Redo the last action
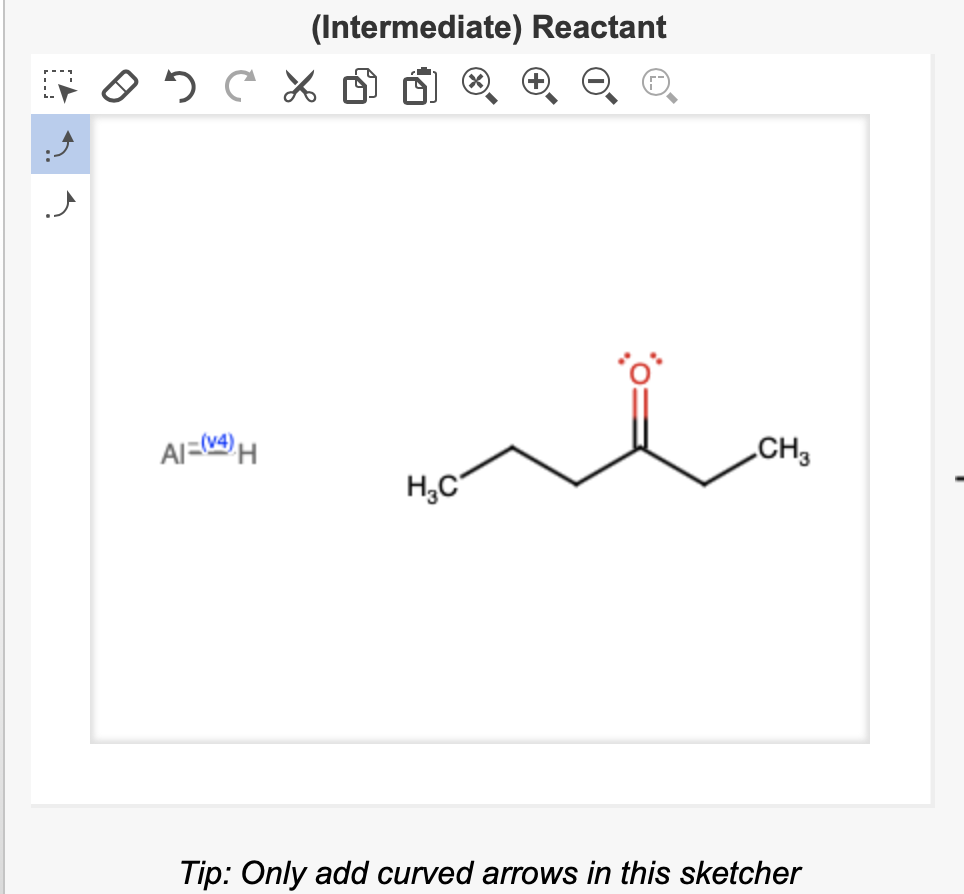The width and height of the screenshot is (964, 894). [x=238, y=85]
